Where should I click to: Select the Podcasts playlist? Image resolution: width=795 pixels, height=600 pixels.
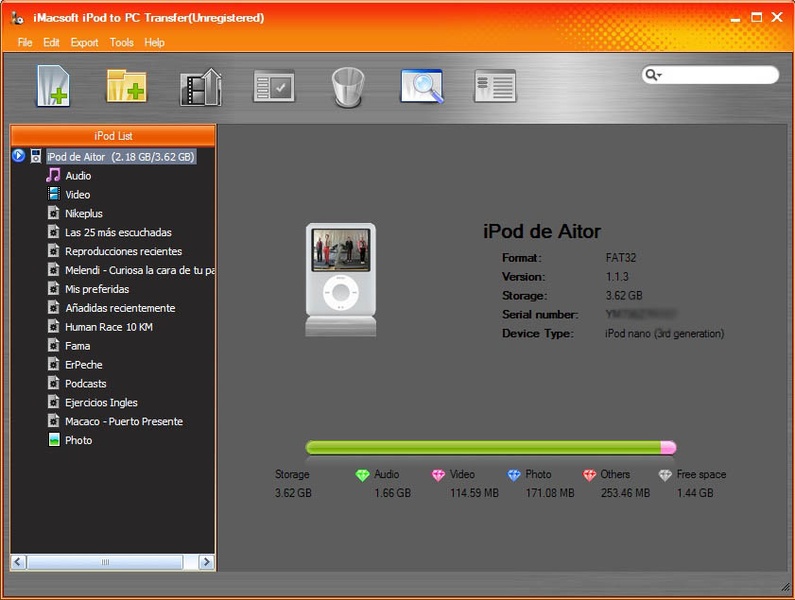[85, 384]
